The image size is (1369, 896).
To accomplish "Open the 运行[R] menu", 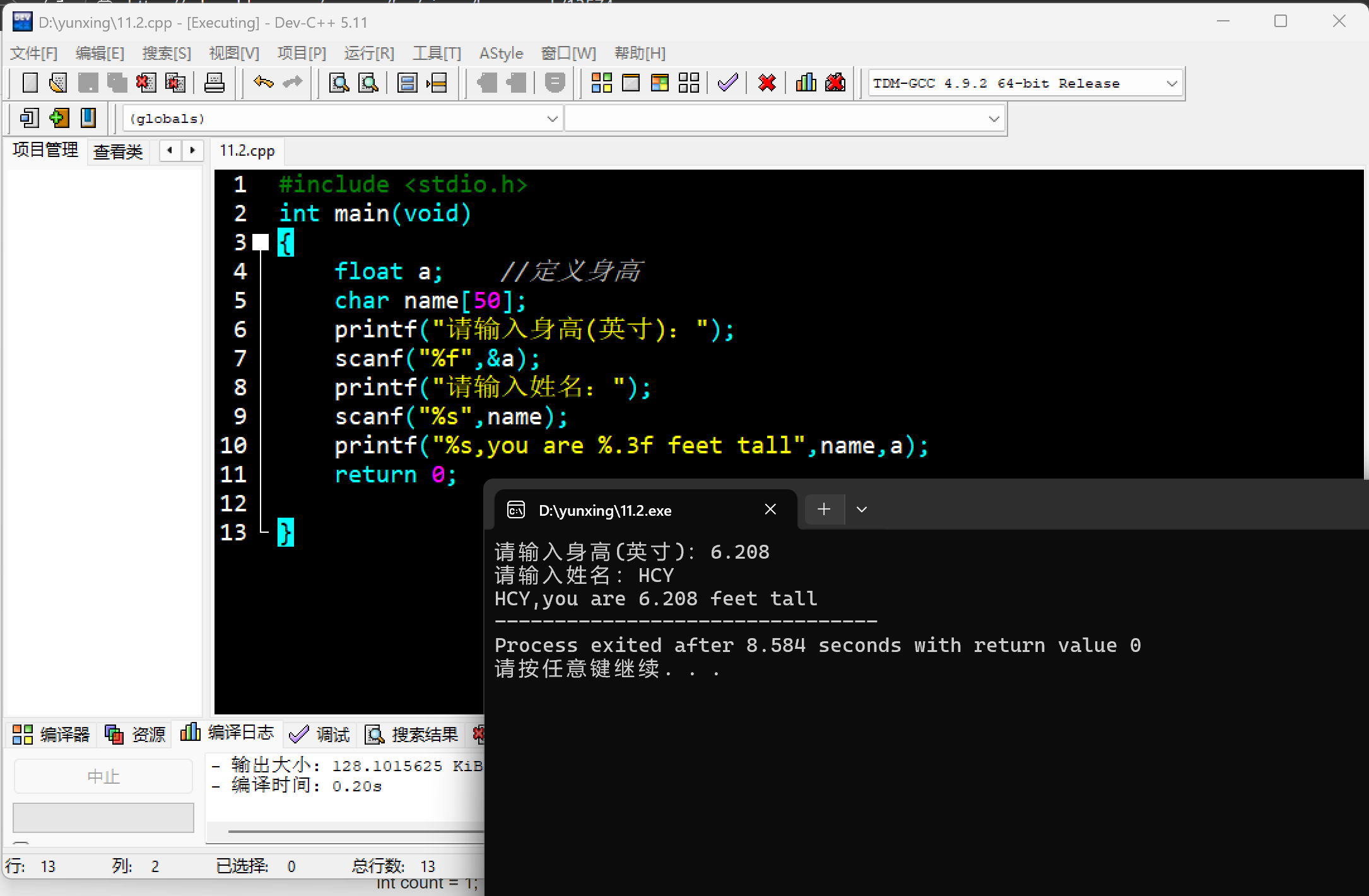I will [x=369, y=53].
